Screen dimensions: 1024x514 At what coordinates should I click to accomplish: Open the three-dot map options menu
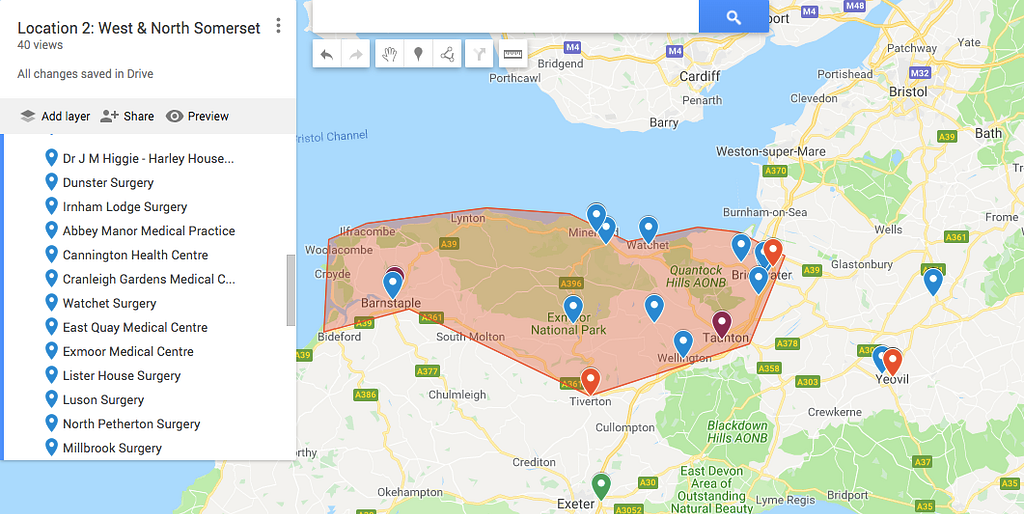[278, 26]
